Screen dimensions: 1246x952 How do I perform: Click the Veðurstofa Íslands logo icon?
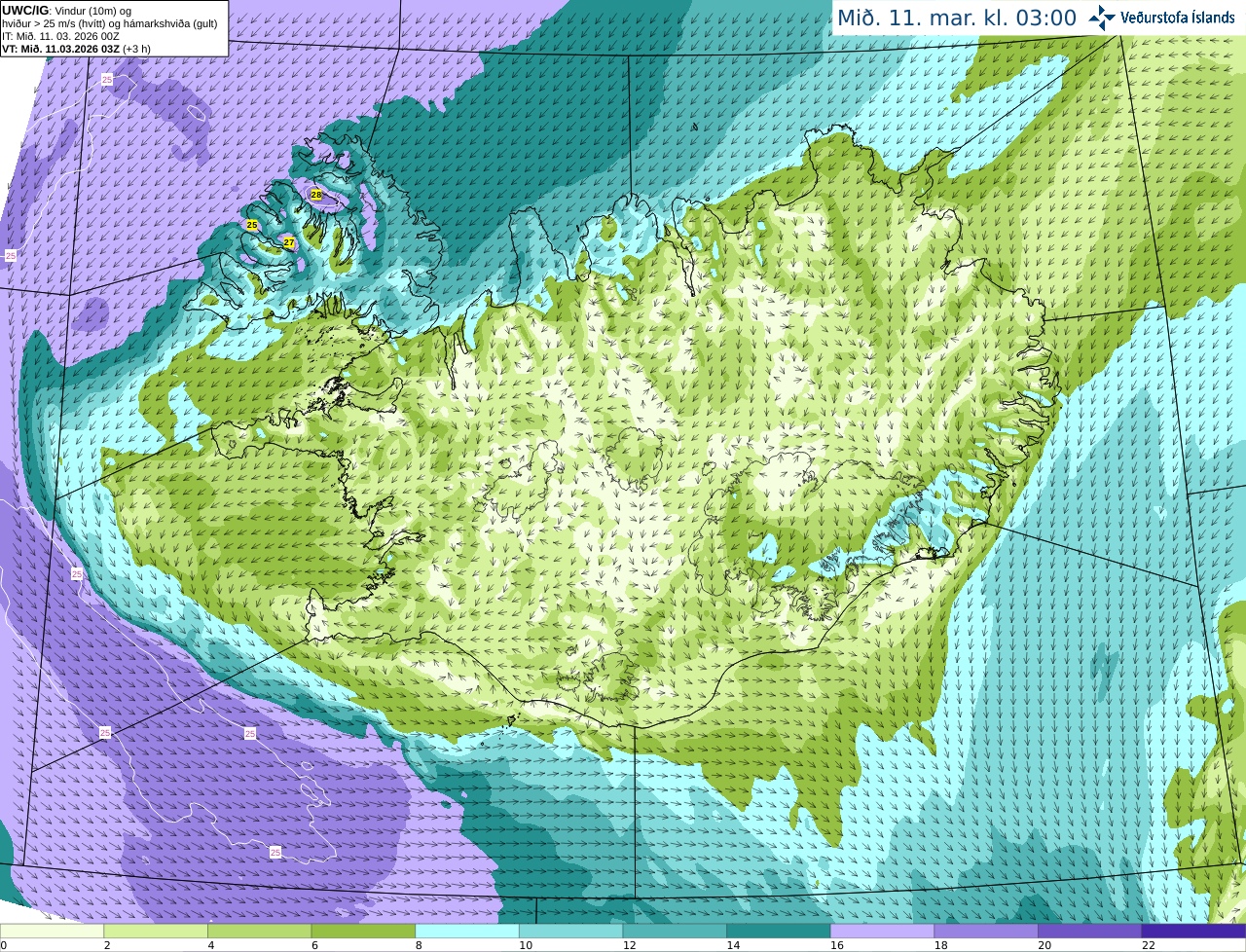pos(1102,18)
